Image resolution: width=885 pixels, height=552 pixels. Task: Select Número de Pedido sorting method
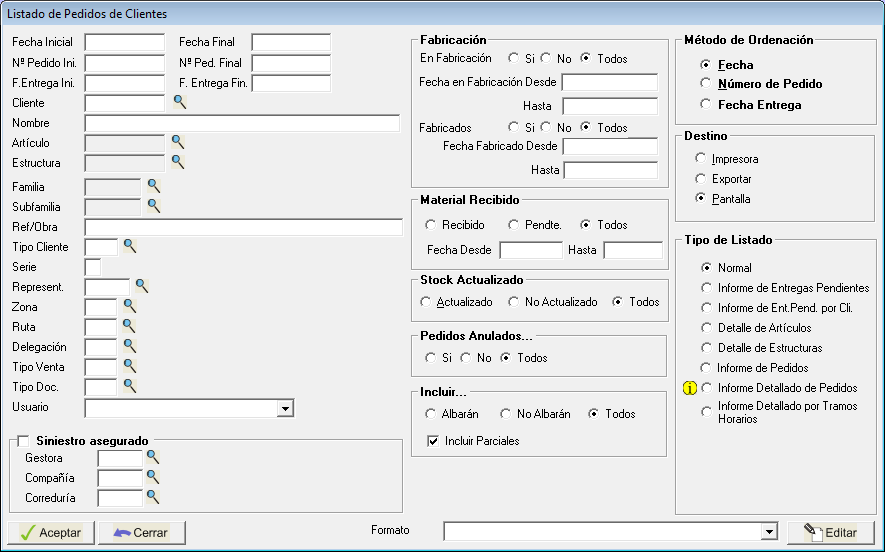tap(706, 84)
